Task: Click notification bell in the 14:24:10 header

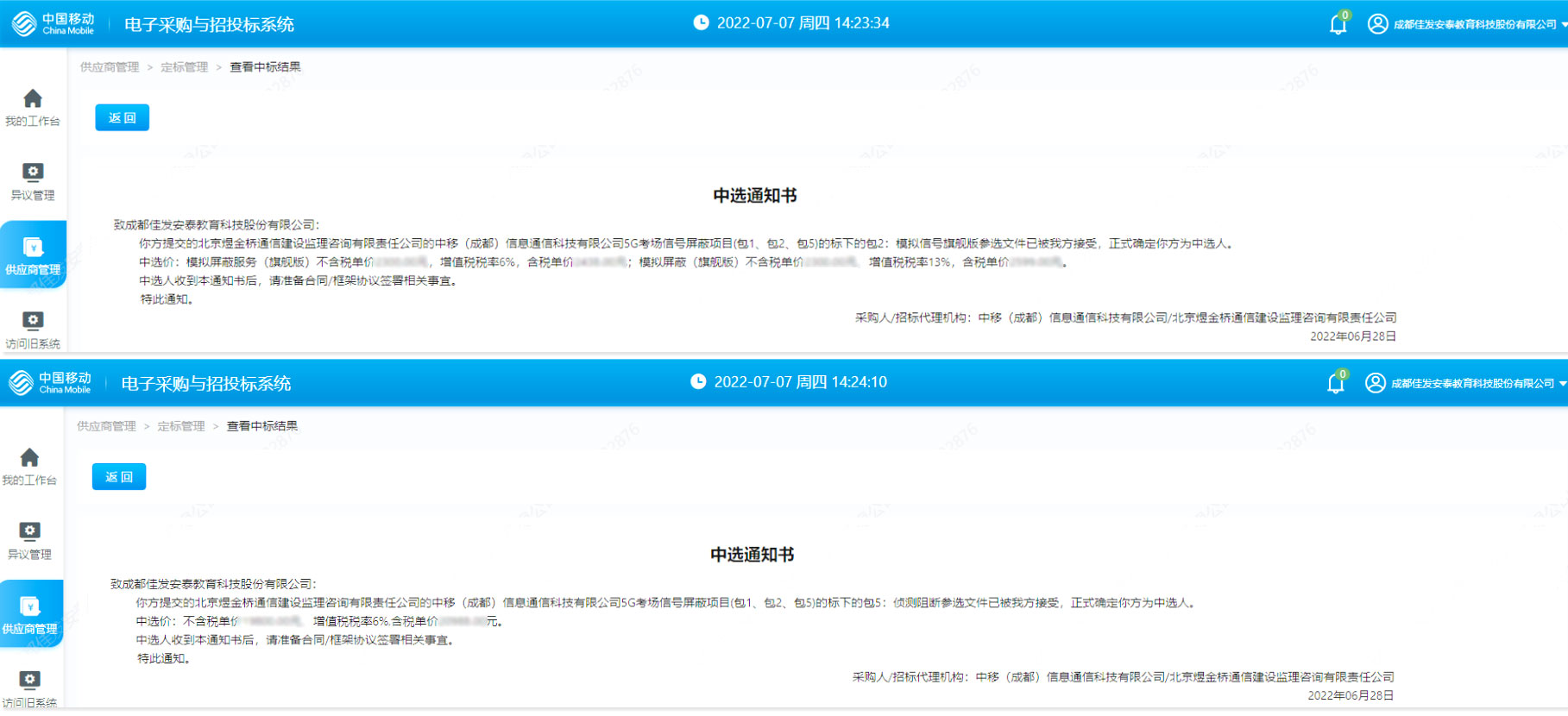Action: click(x=1335, y=383)
